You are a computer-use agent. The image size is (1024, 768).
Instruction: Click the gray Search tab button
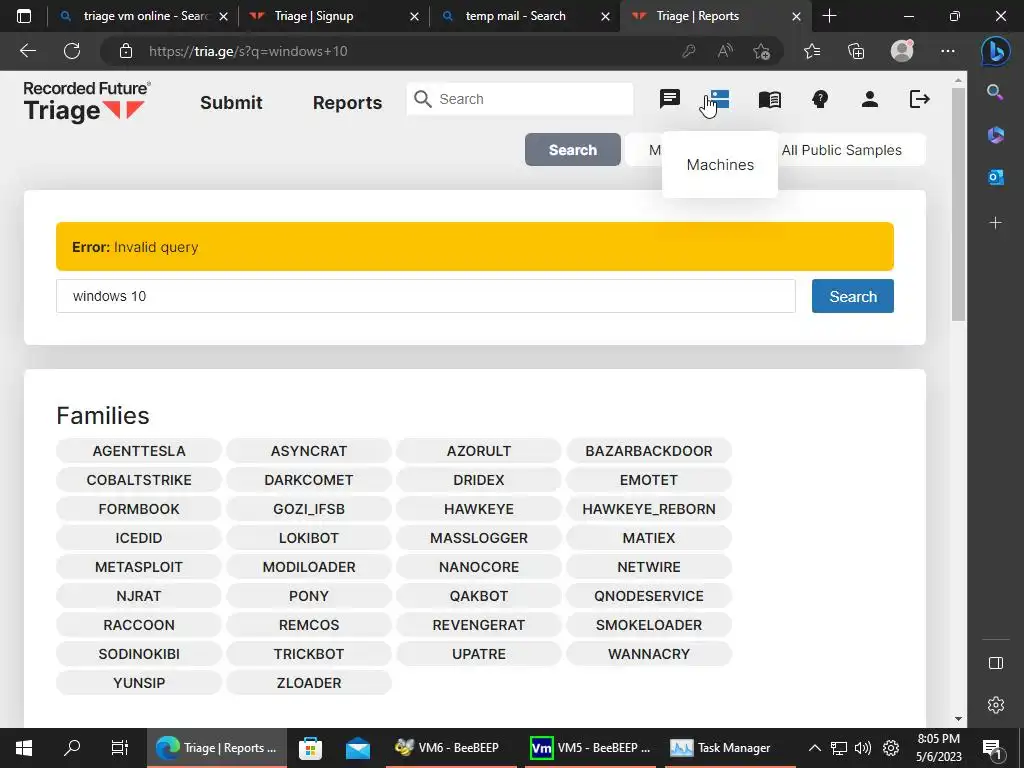[x=573, y=150]
